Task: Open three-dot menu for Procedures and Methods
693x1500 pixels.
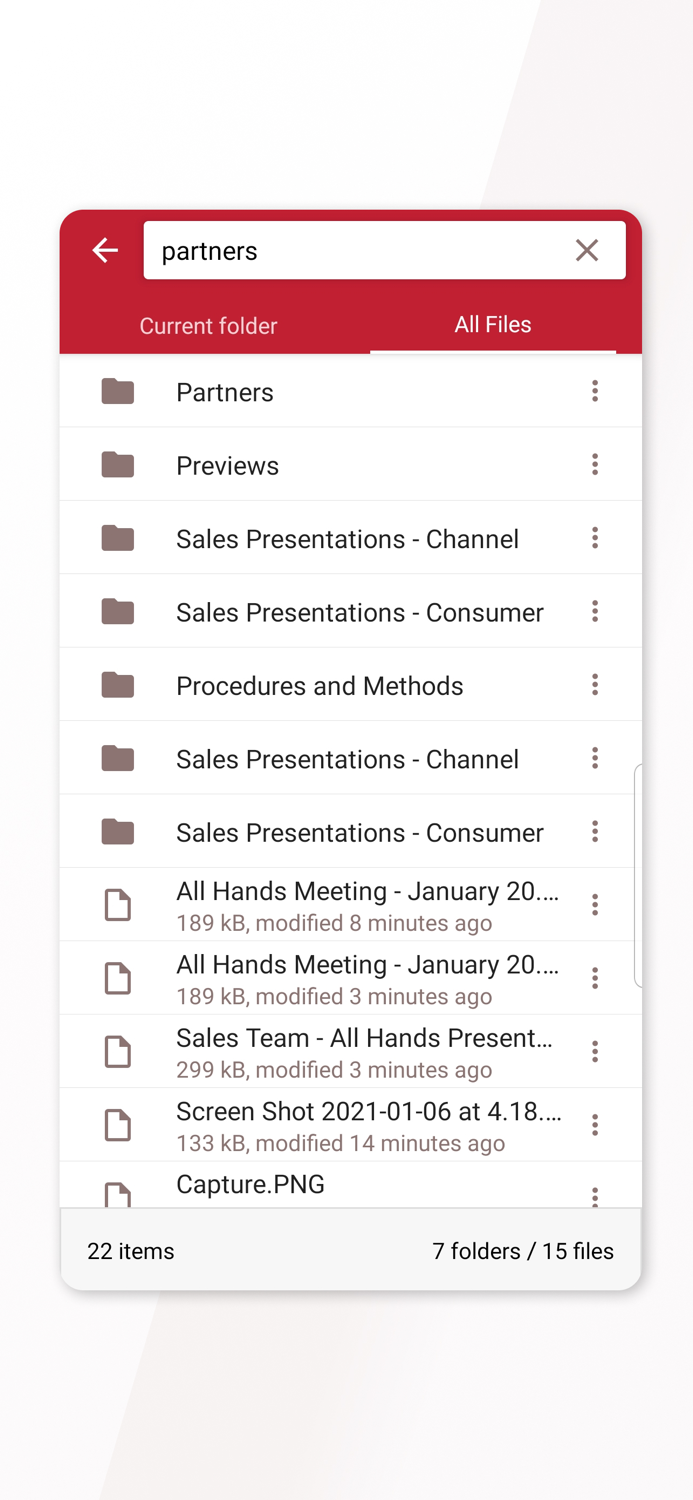Action: (595, 685)
